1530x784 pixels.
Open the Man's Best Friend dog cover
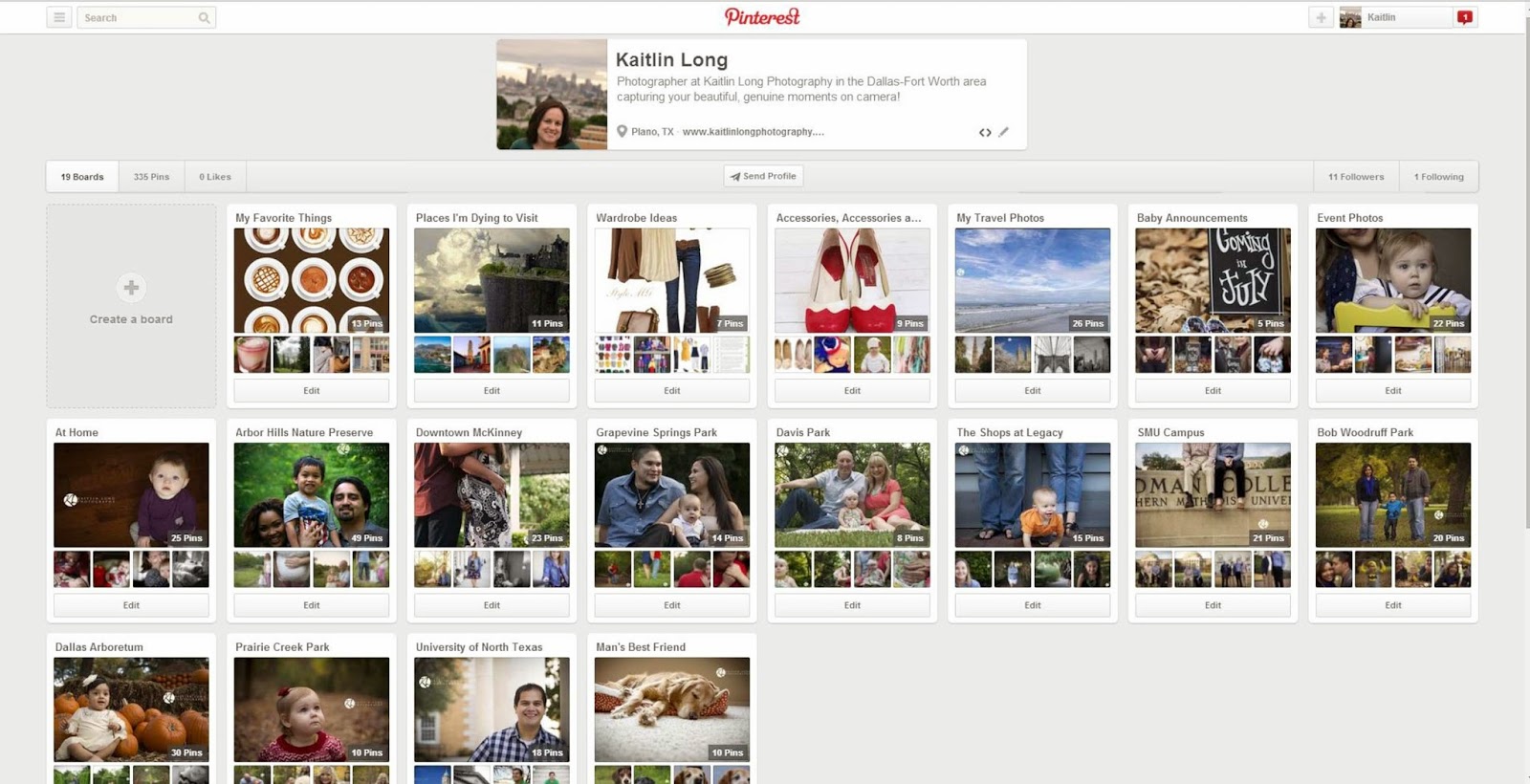click(672, 709)
